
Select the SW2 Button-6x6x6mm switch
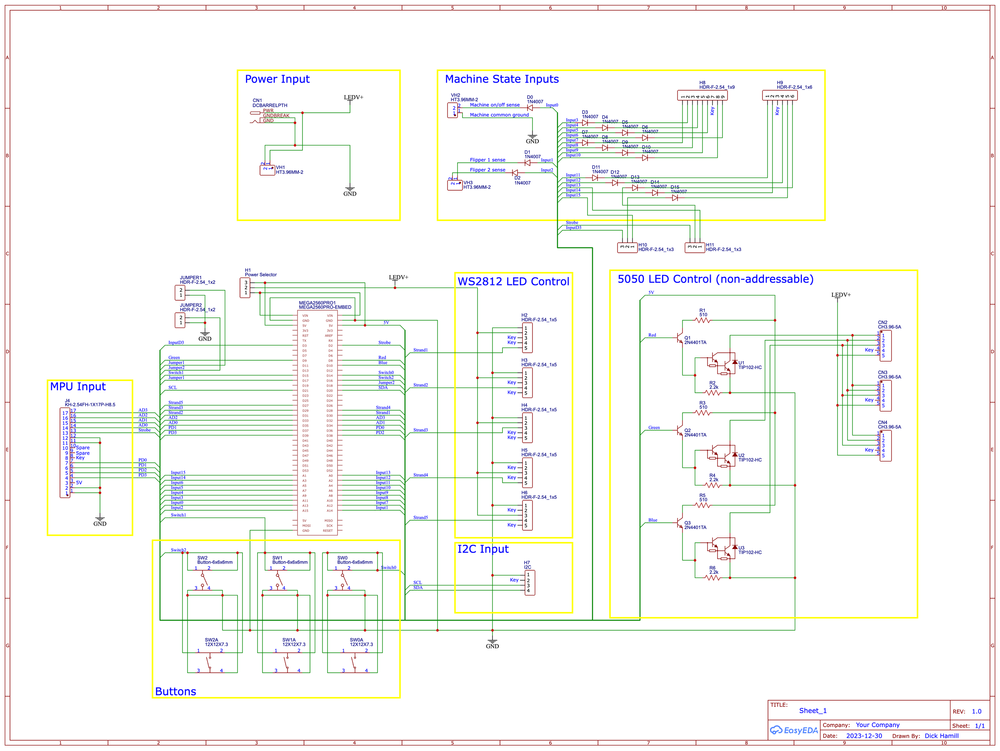pyautogui.click(x=204, y=579)
